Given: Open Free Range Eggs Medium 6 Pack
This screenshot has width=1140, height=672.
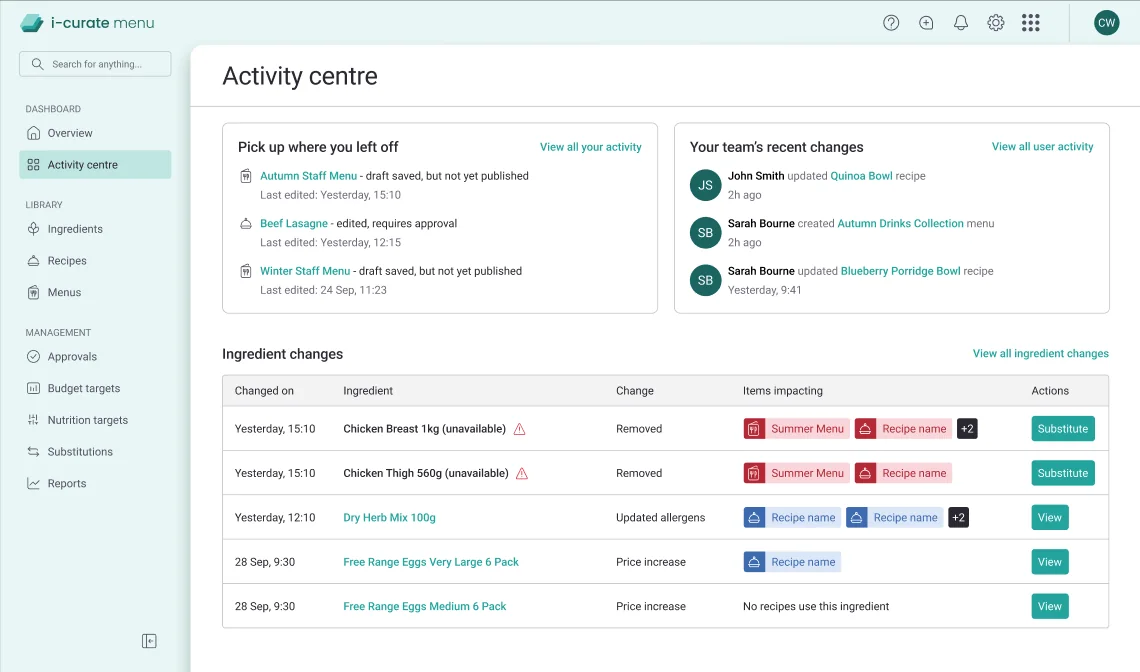Looking at the screenshot, I should [425, 607].
